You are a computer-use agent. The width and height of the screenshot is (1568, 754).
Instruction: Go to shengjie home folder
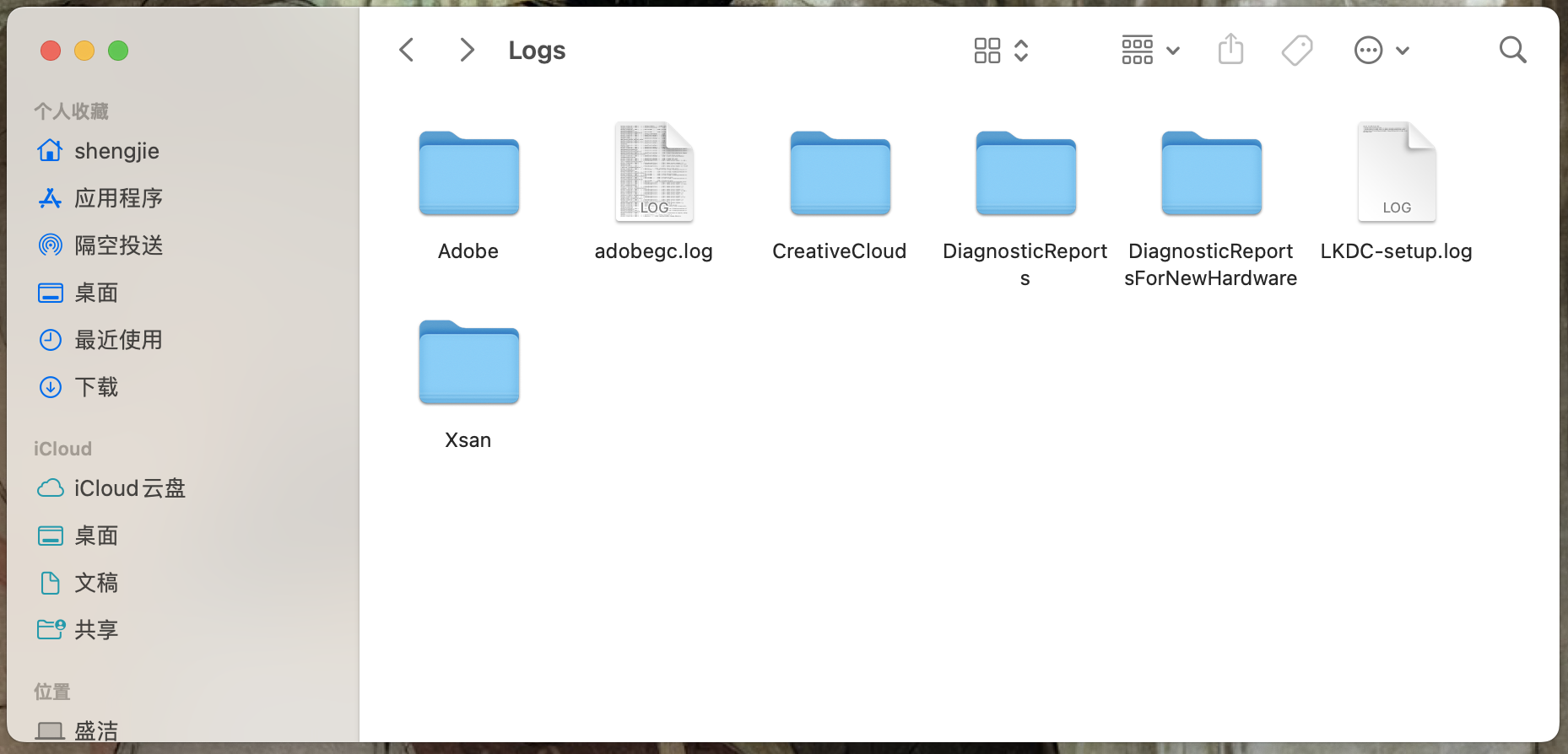click(116, 151)
